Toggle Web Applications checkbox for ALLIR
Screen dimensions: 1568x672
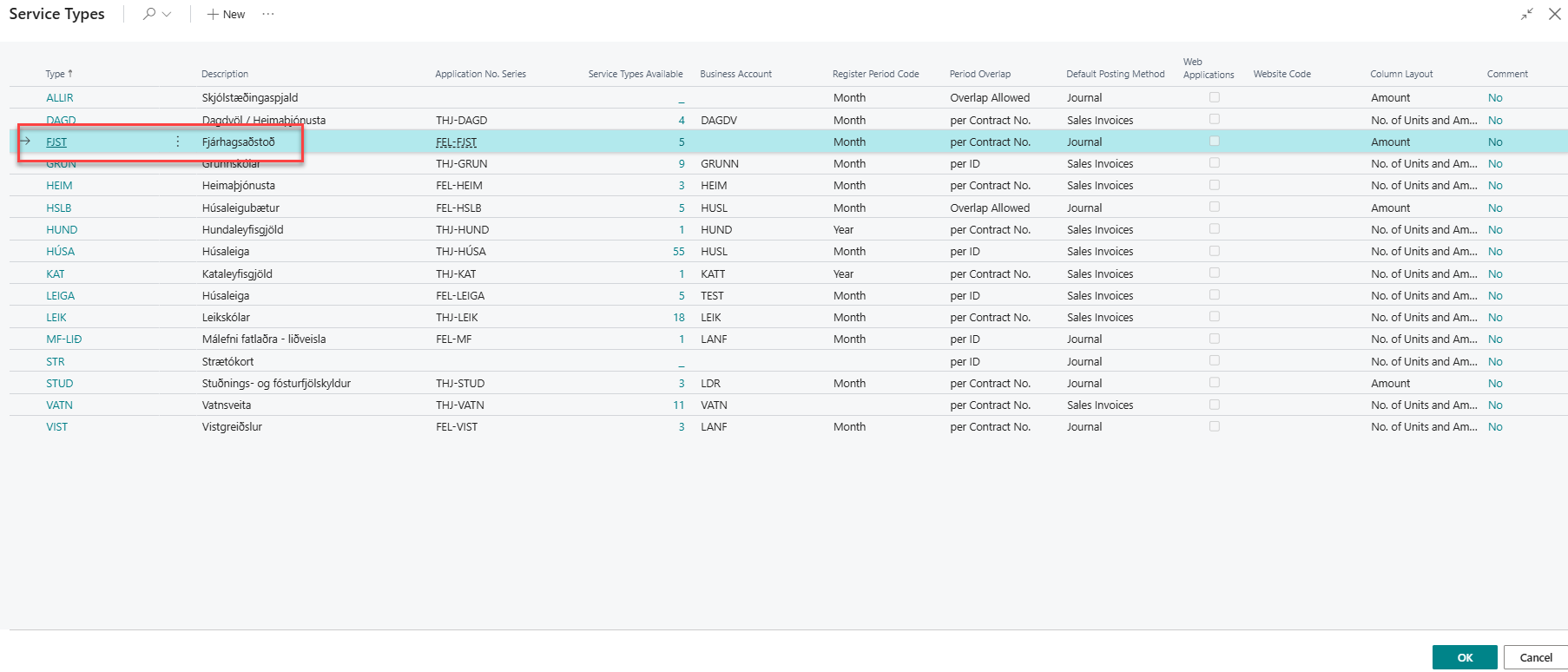click(x=1214, y=97)
